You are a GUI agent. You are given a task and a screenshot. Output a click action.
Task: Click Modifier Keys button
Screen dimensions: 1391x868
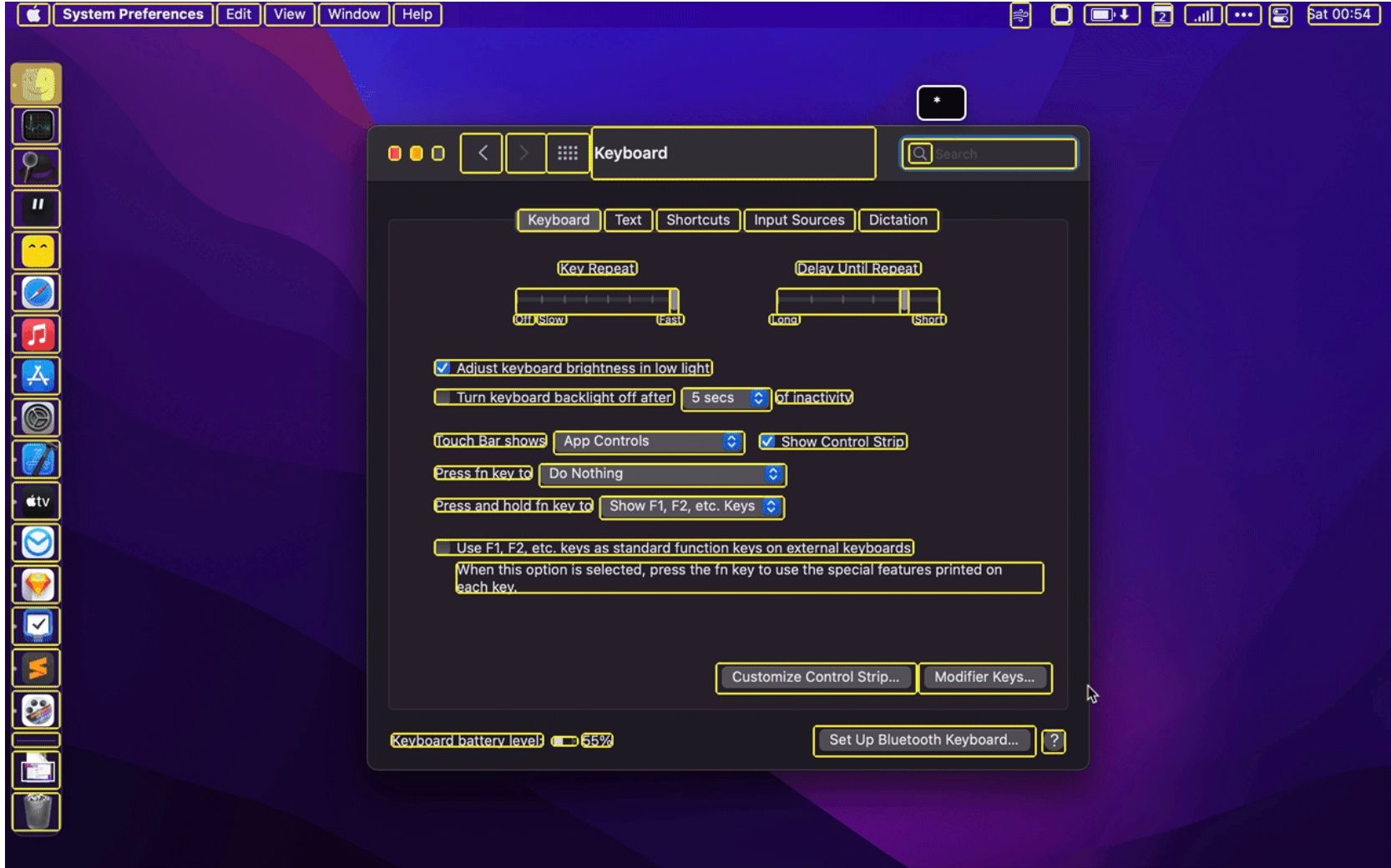click(x=984, y=678)
